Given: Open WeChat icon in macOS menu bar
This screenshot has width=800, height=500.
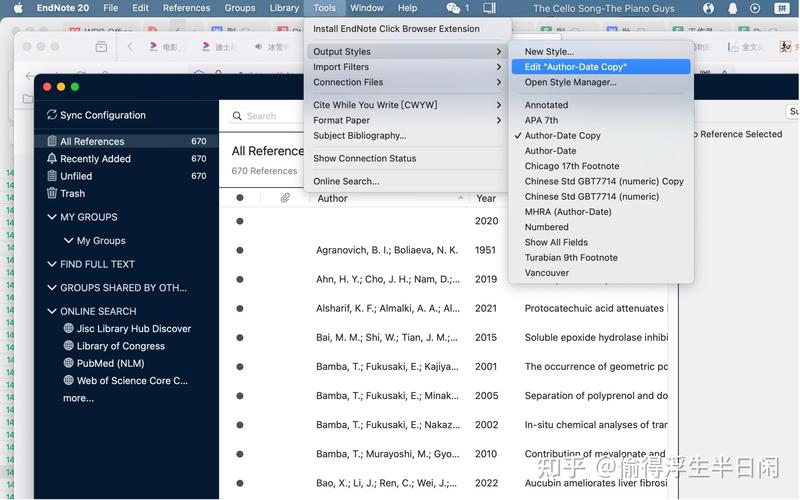Looking at the screenshot, I should tap(455, 8).
